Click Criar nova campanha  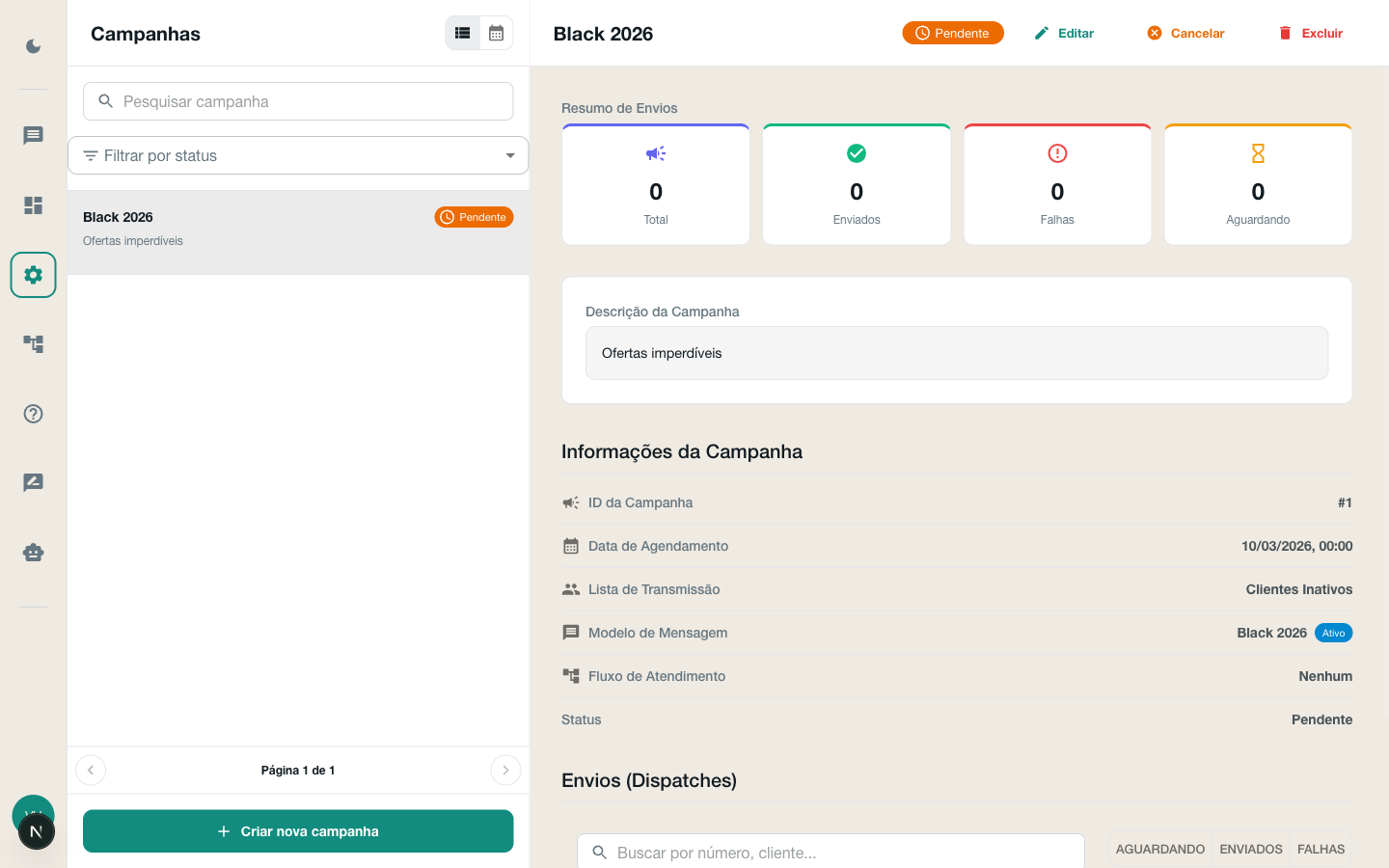pos(298,830)
